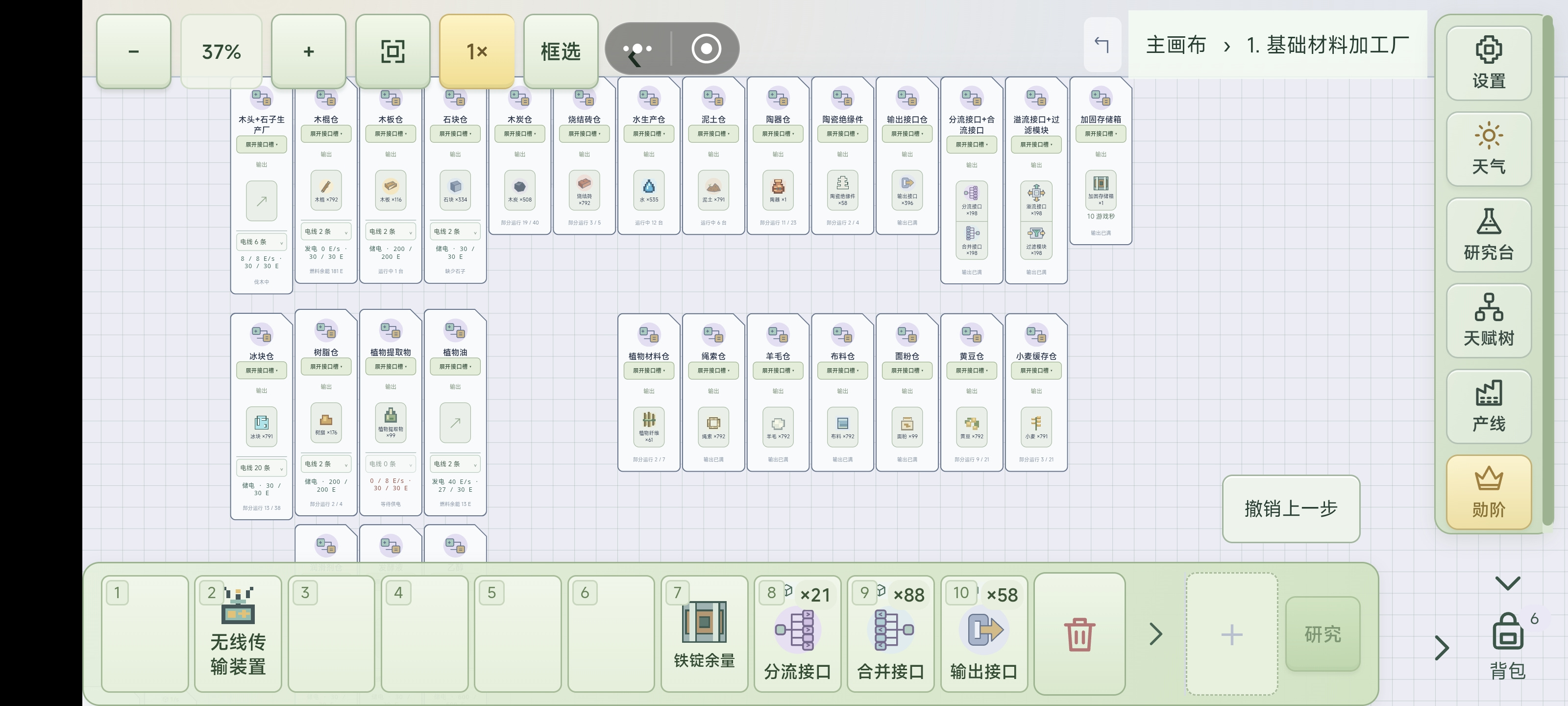Click the 小麦 ×791 output item
Screen dimensions: 1568x706
[1036, 427]
